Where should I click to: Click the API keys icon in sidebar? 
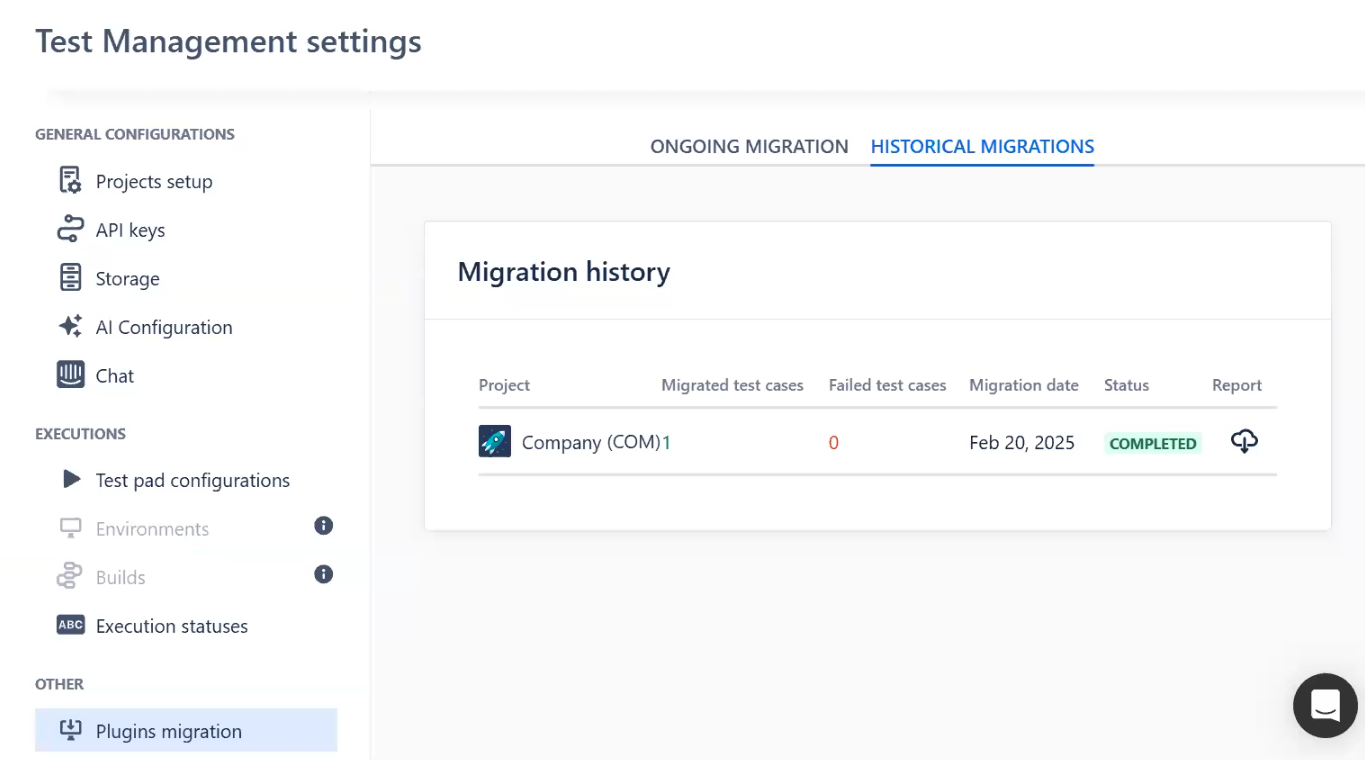[x=70, y=230]
